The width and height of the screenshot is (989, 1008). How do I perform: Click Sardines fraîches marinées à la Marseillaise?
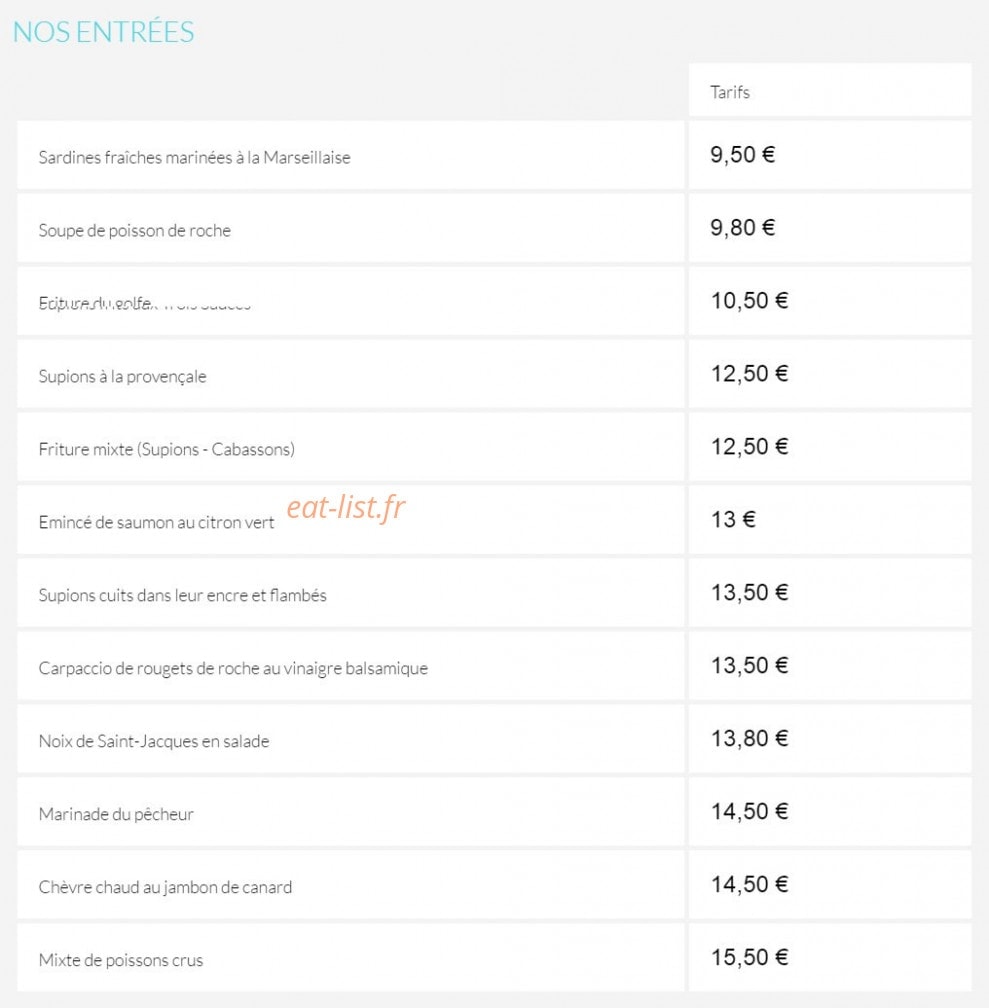(x=194, y=158)
